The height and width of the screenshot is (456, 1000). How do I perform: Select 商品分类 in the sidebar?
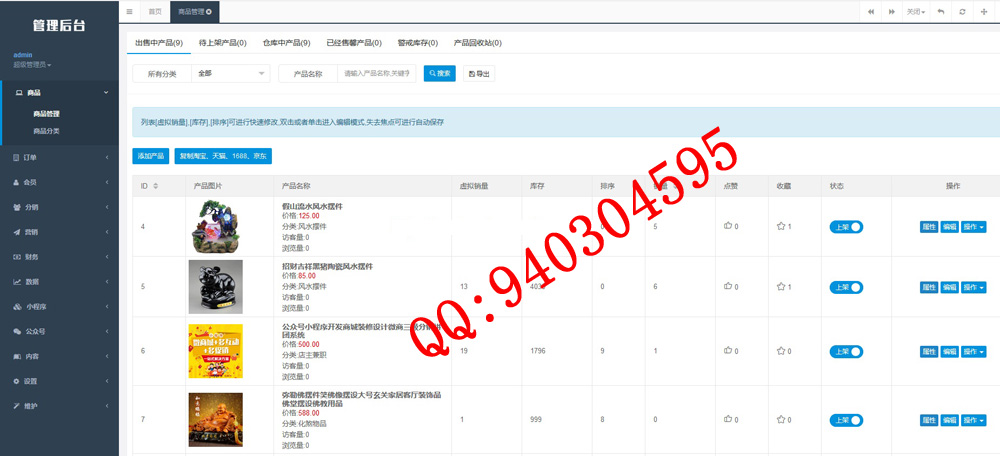point(47,131)
